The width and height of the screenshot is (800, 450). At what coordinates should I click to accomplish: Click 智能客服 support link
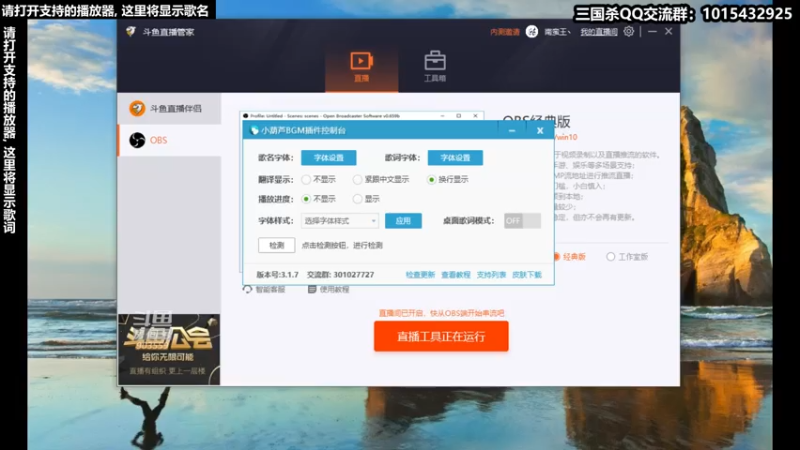264,289
